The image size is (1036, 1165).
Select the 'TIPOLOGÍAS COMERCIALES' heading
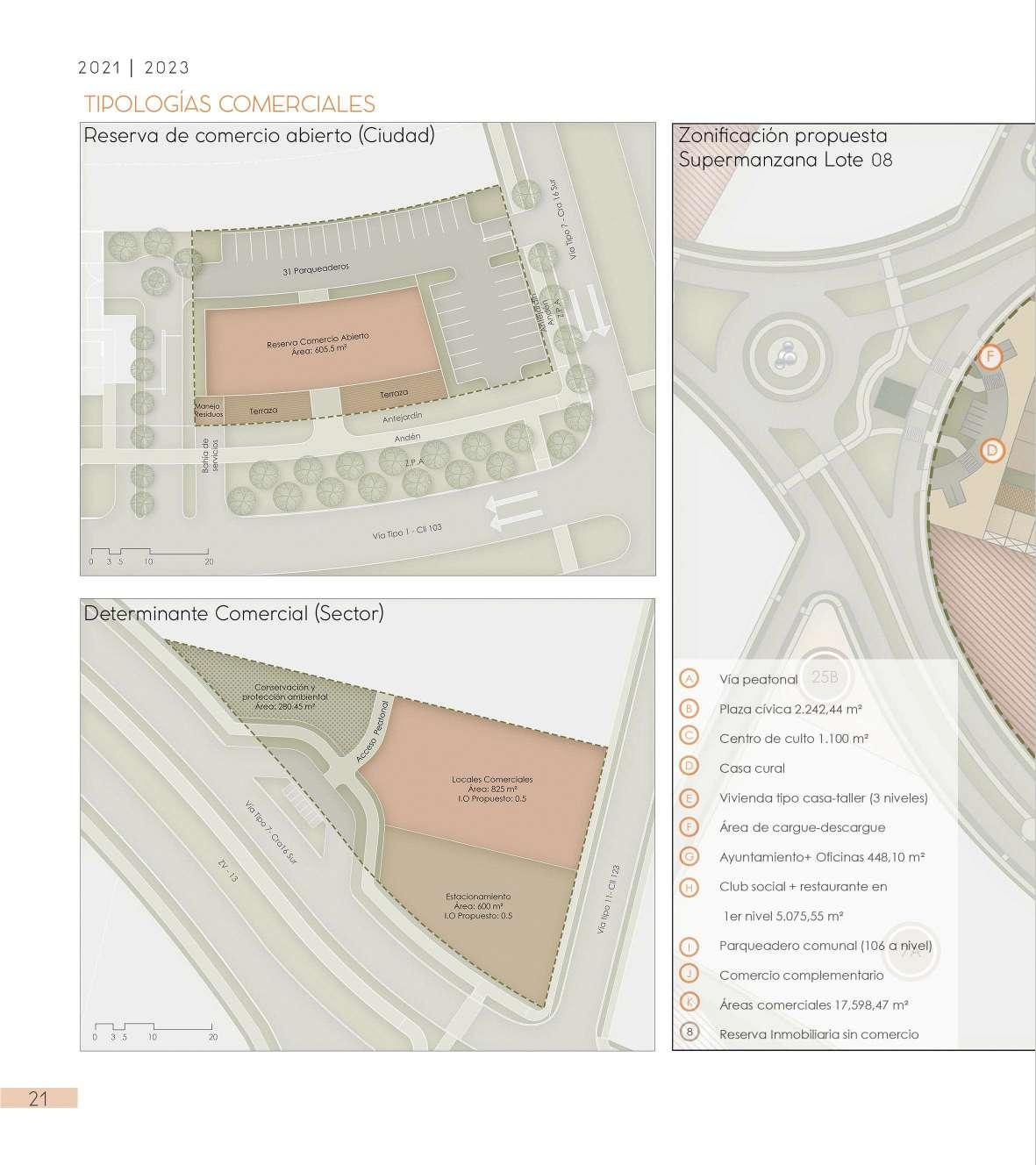[x=229, y=104]
